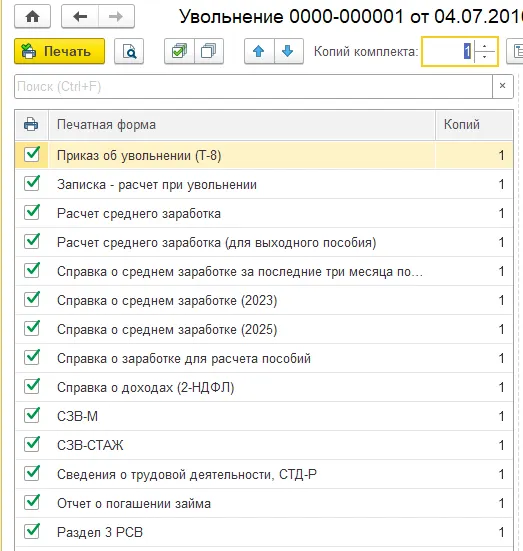This screenshot has width=523, height=551.
Task: Uncheck Приказ об увольнении (Т-8) checkbox
Action: point(32,154)
